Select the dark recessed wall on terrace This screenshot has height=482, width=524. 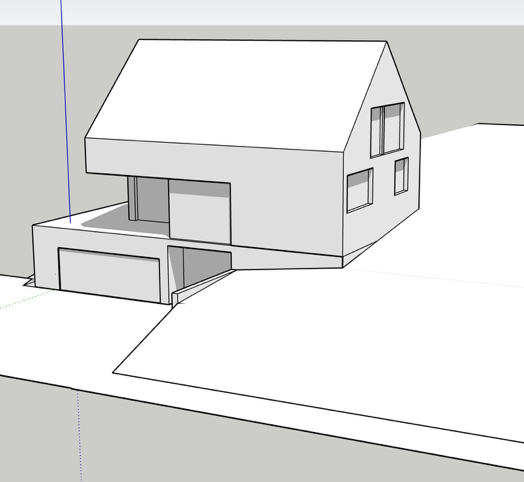[x=152, y=200]
